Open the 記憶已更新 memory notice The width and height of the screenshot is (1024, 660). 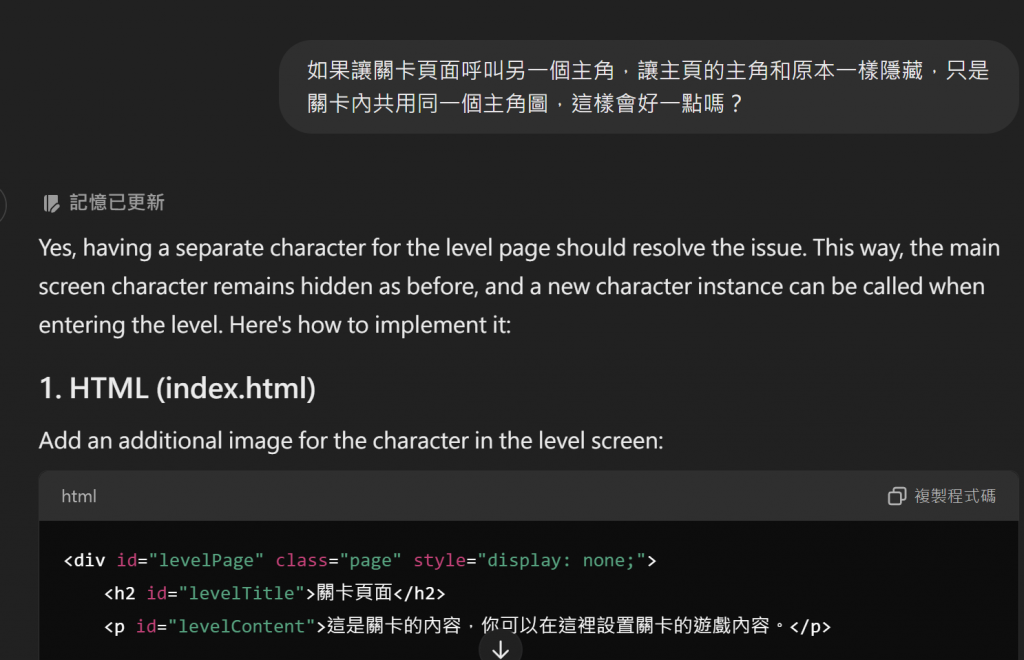(x=104, y=203)
